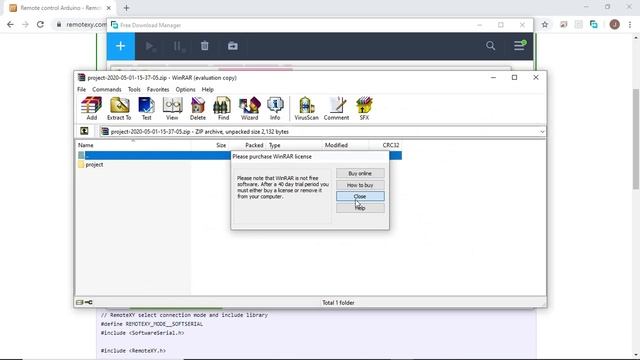Click the Add icon in WinRAR toolbar
Screen dimensions: 640x360
tap(91, 108)
